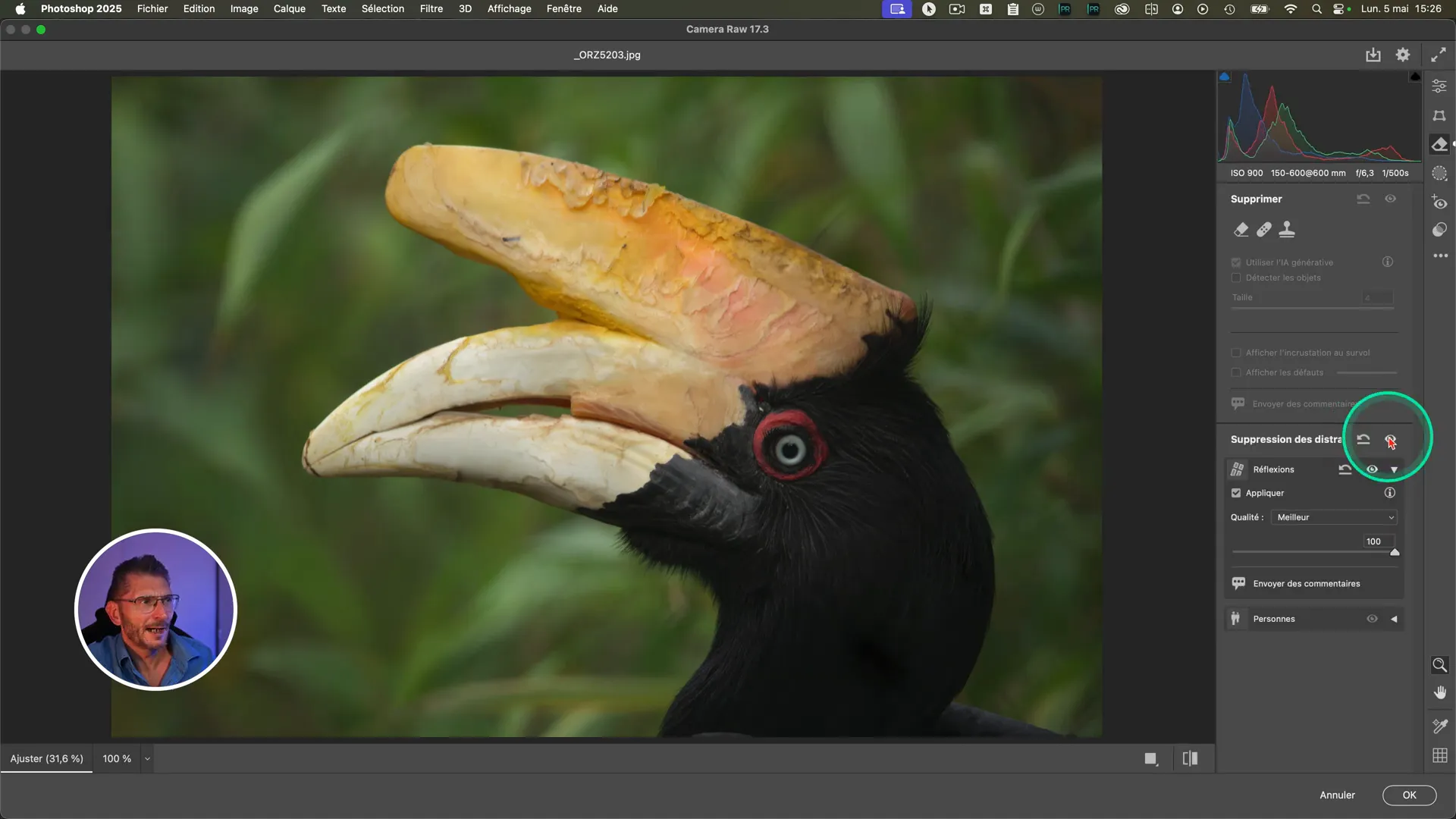Screen dimensions: 1456x819
Task: Click the Taille size slider
Action: click(1313, 308)
